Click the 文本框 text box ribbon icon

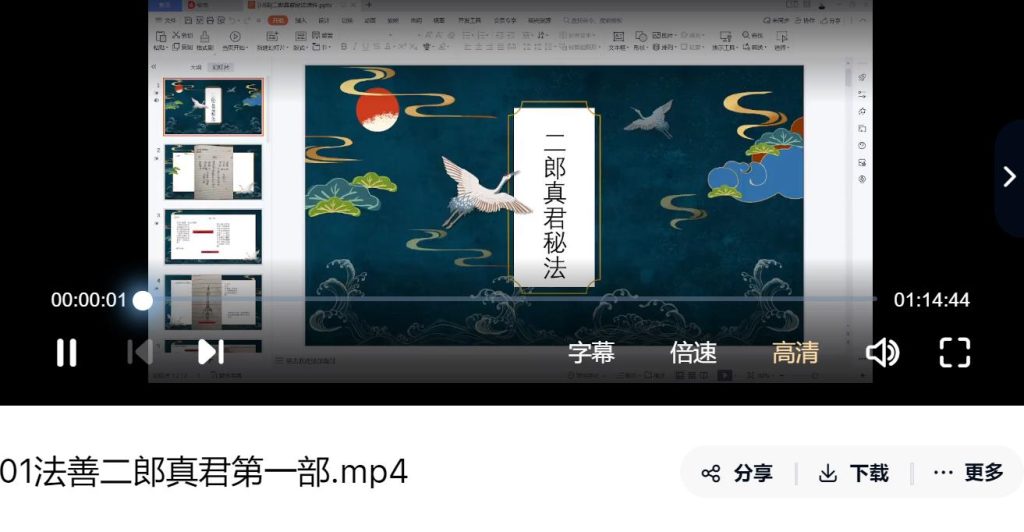(x=617, y=38)
